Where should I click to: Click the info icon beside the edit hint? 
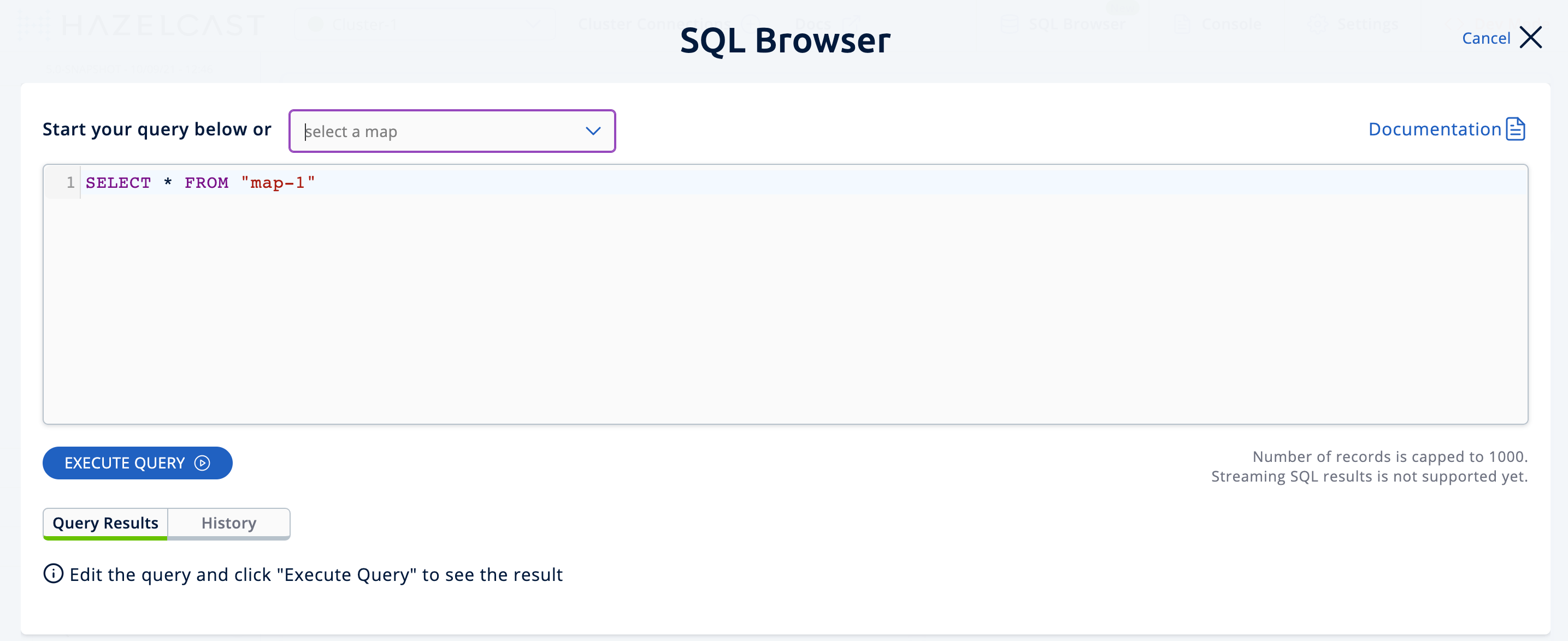(54, 574)
